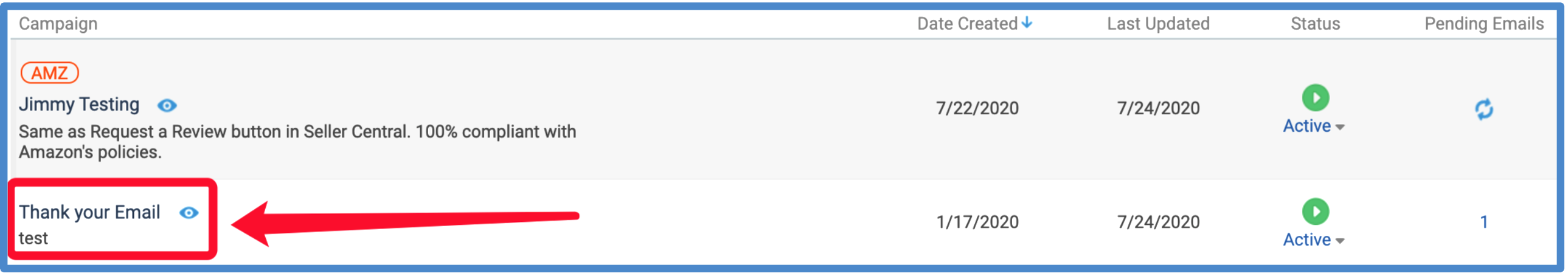Sort by Last Updated column header
Viewport: 1568px width, 276px height.
[x=1159, y=24]
